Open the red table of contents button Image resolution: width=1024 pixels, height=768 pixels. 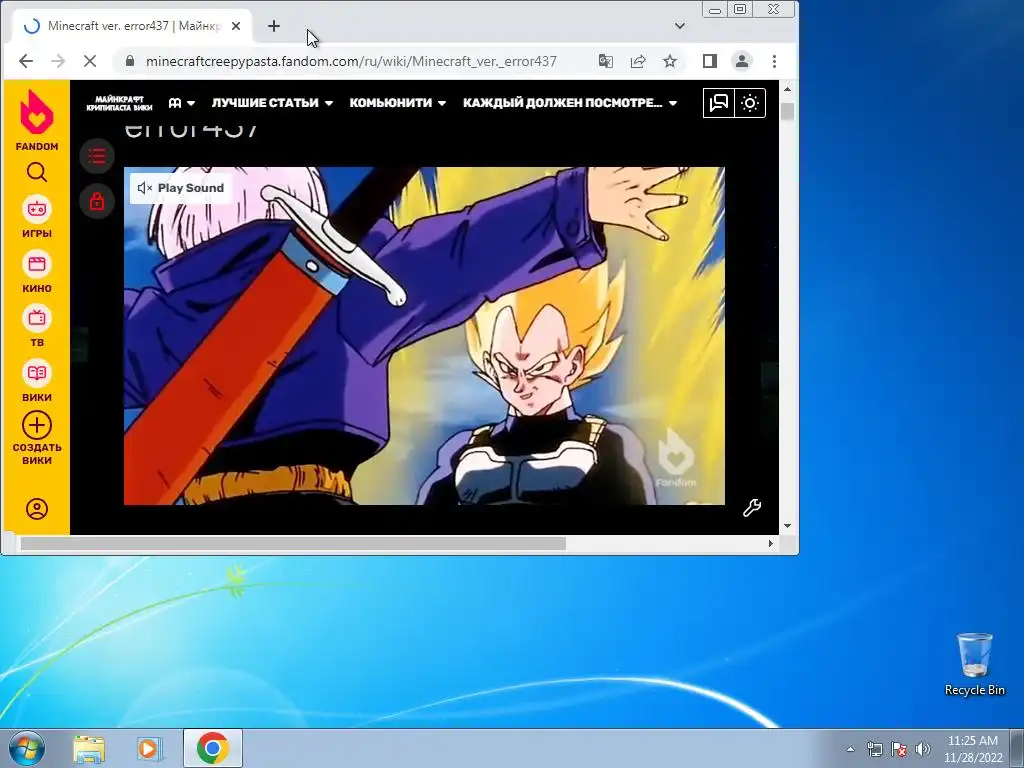tap(97, 156)
